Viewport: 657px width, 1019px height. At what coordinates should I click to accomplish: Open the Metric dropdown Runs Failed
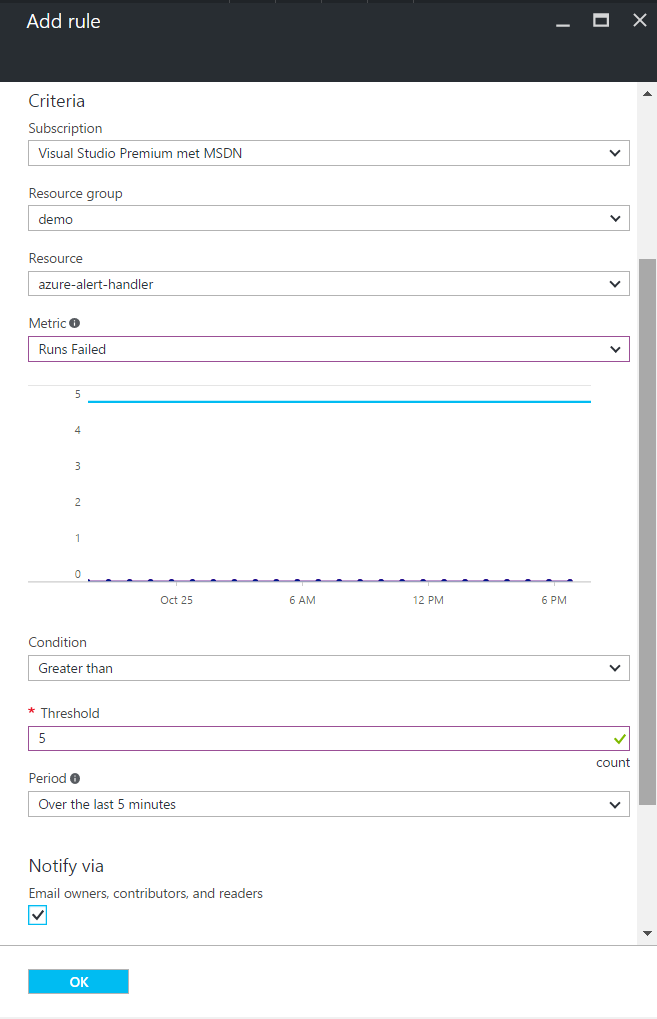pos(329,349)
